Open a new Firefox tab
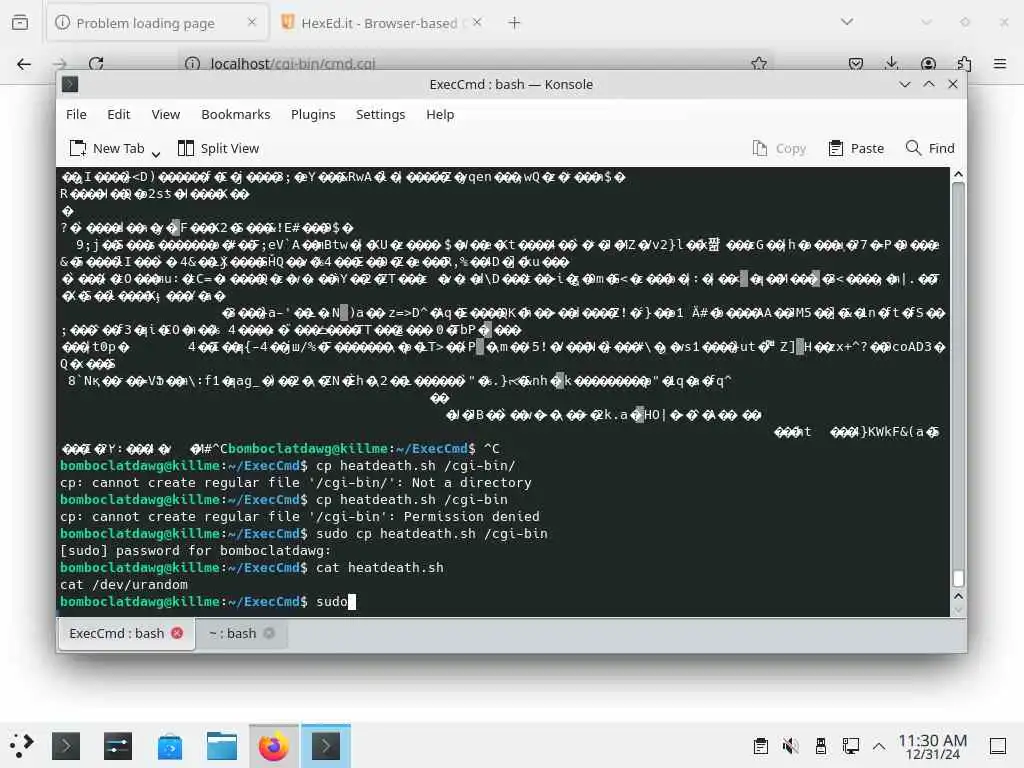 tap(515, 23)
